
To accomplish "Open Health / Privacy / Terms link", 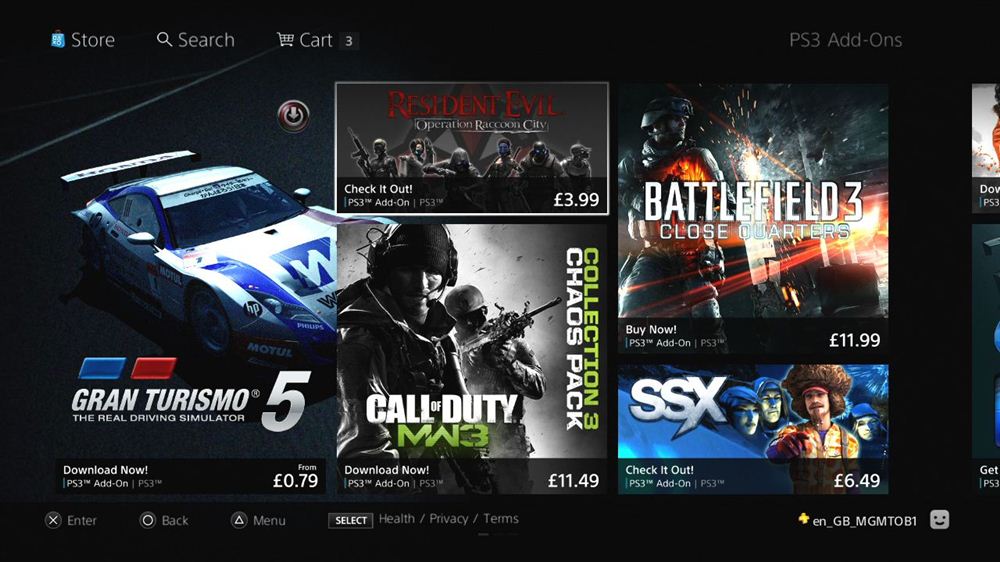I will (448, 519).
